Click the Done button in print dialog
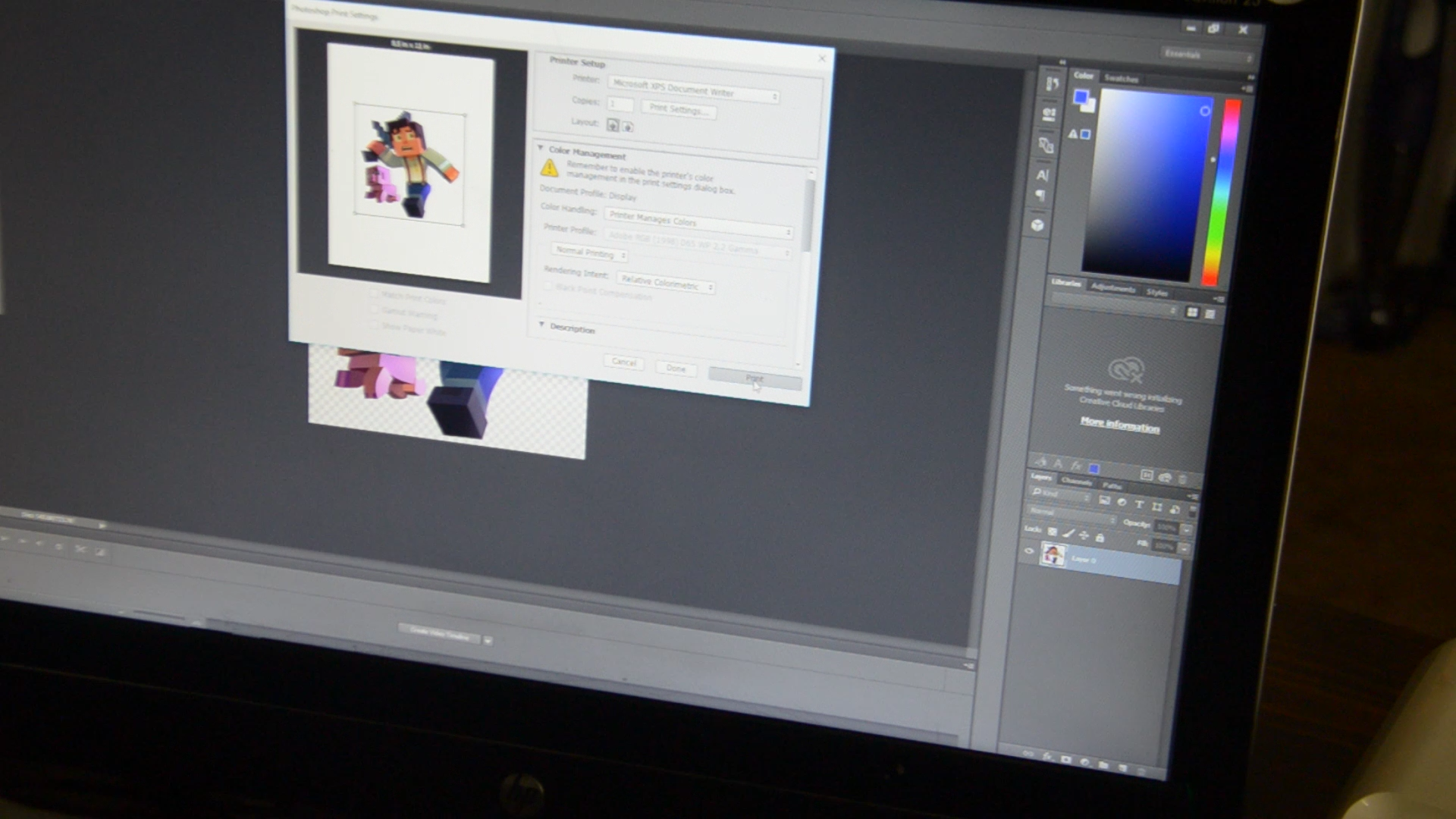Screen dimensions: 1456x819 point(676,369)
